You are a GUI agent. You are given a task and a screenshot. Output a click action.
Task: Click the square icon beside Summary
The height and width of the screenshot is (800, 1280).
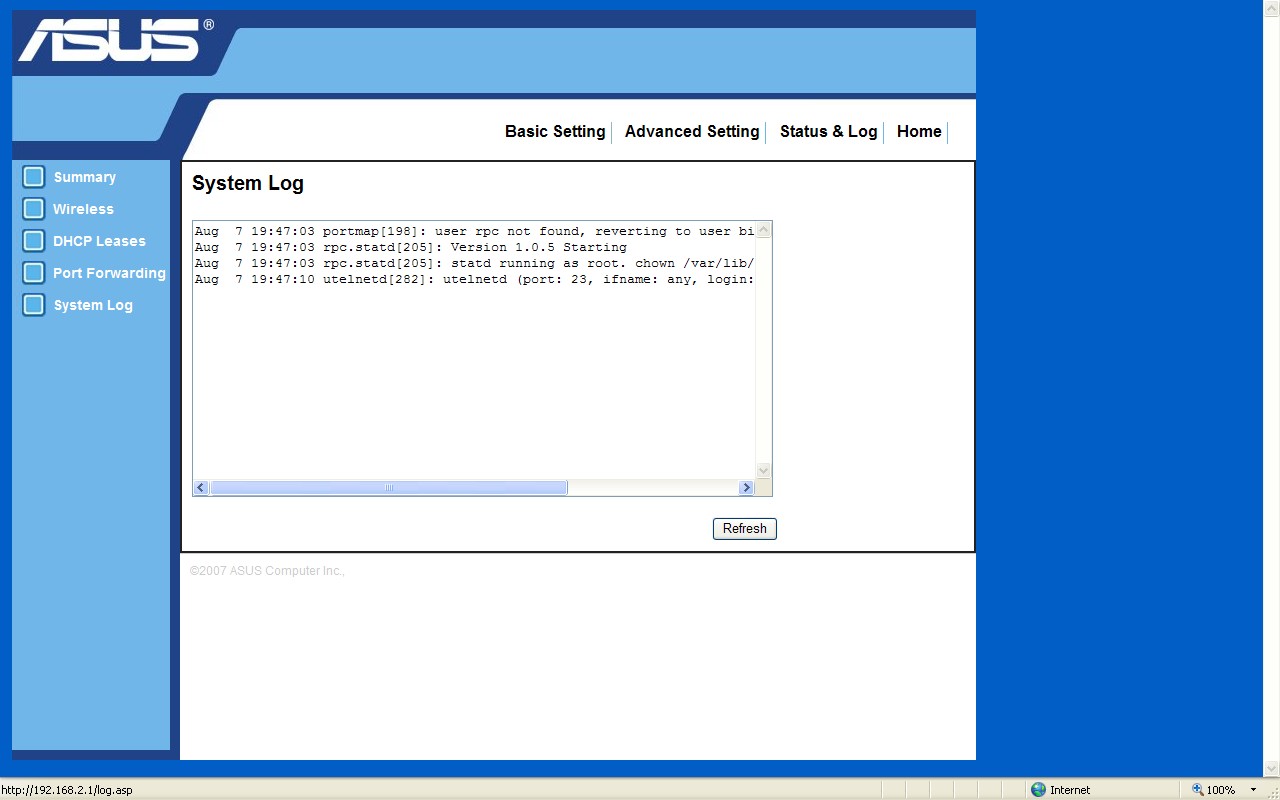tap(34, 177)
